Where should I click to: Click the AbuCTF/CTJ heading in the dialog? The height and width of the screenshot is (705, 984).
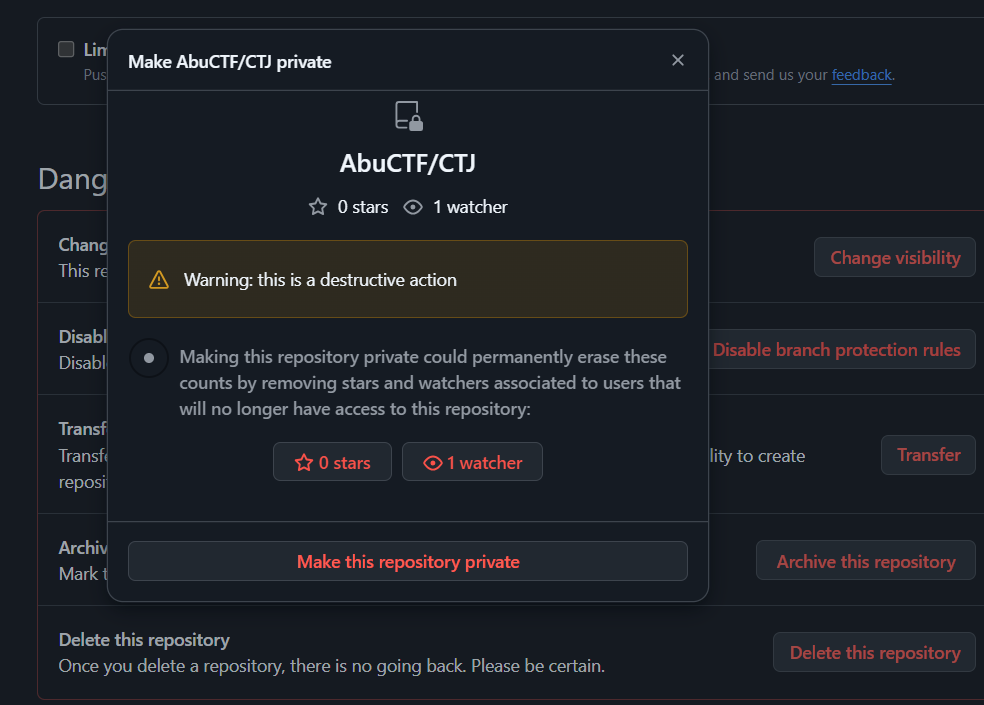pyautogui.click(x=408, y=163)
